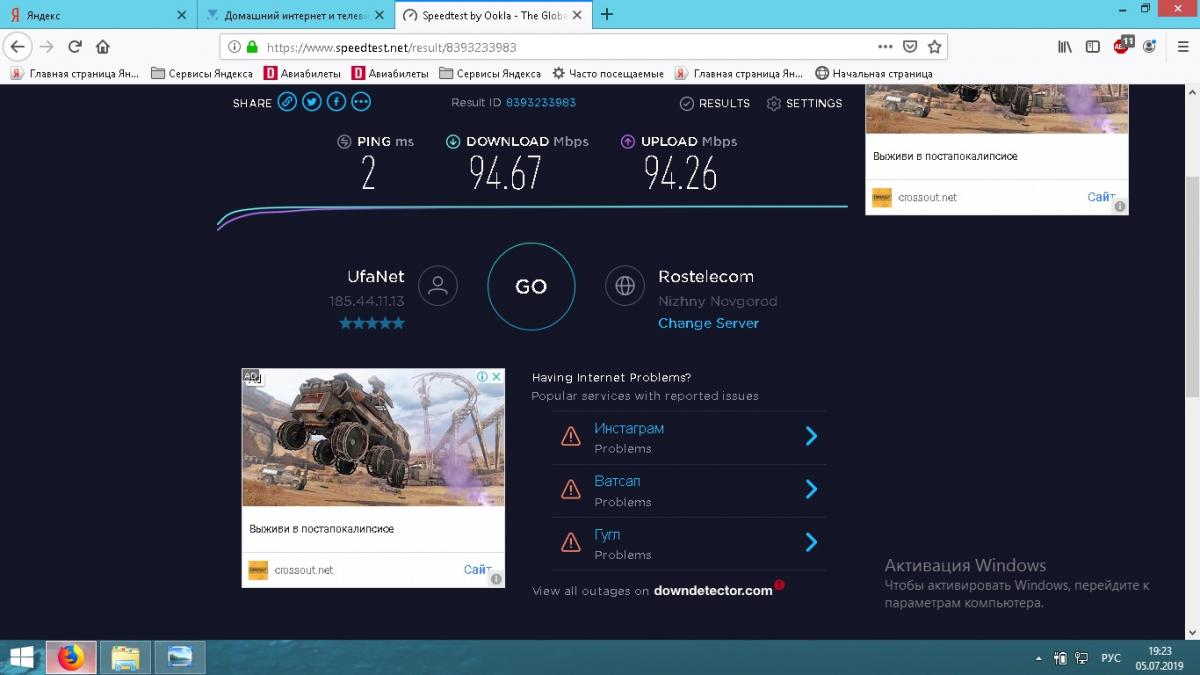
Task: Open the Firefox account icon
Action: tap(1150, 46)
